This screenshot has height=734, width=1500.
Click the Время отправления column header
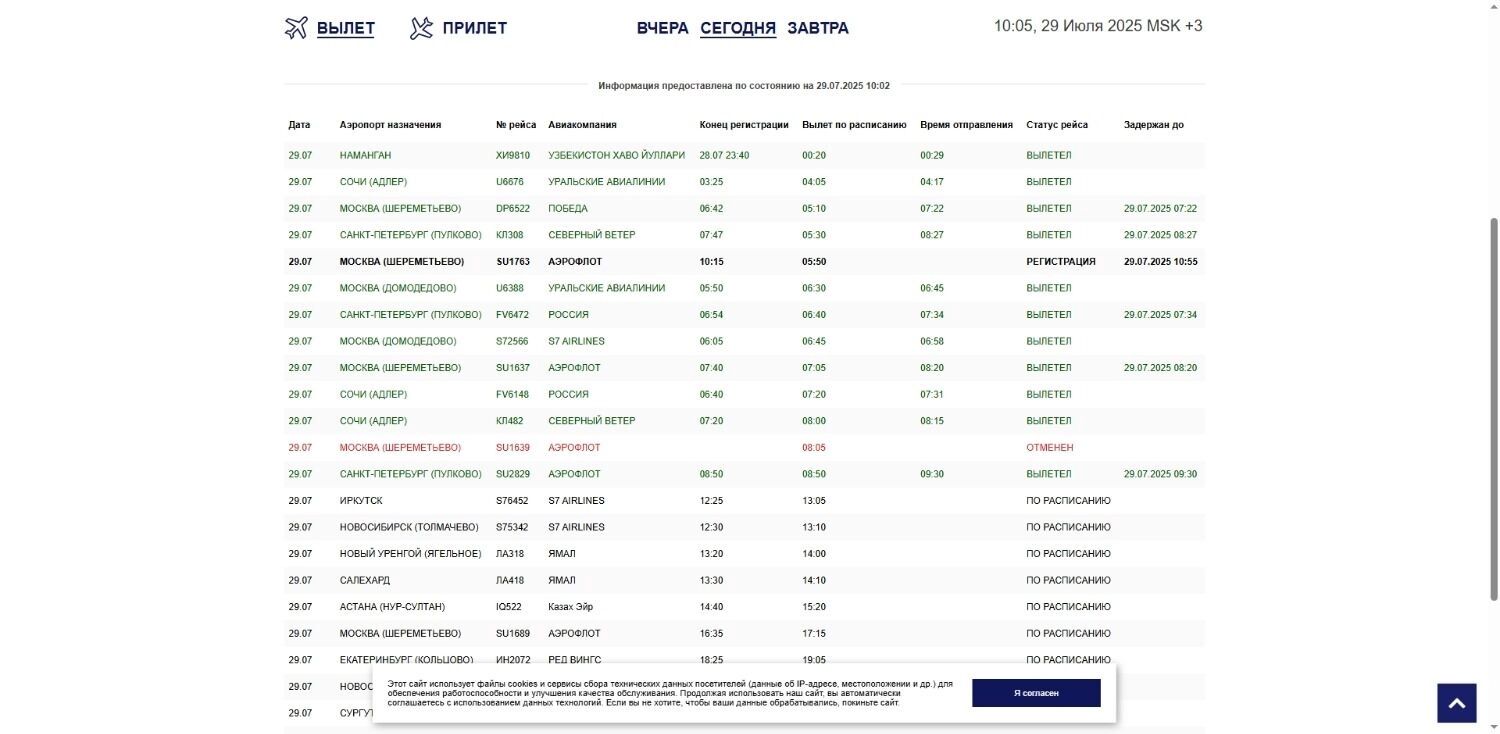[x=966, y=125]
